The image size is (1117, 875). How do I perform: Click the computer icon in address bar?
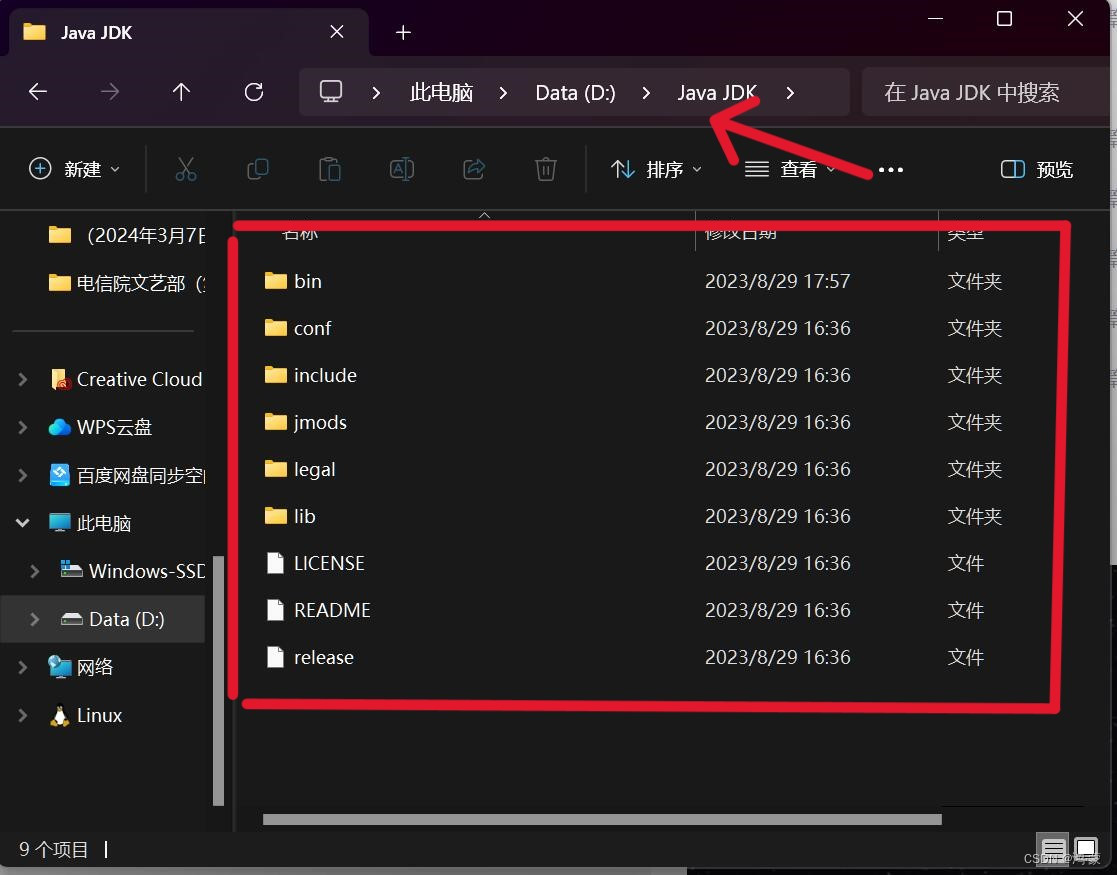[x=331, y=92]
